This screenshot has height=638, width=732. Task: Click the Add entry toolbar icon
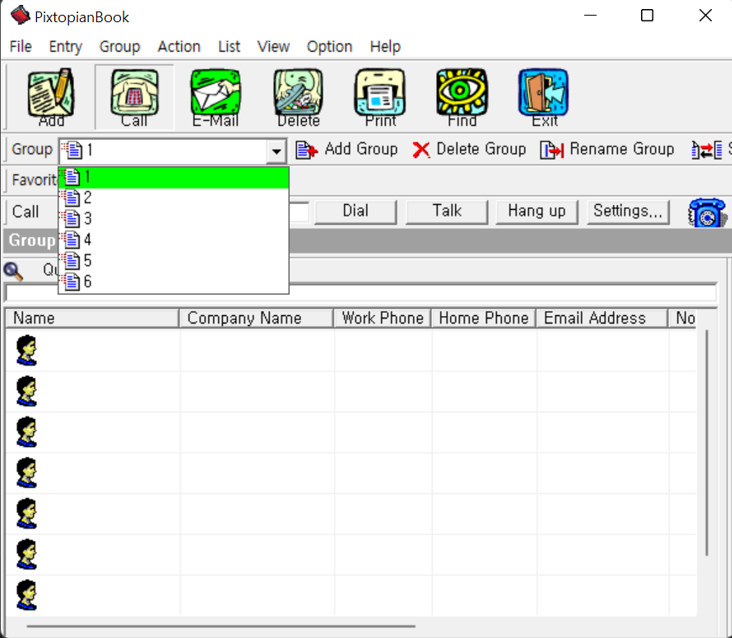pyautogui.click(x=51, y=97)
